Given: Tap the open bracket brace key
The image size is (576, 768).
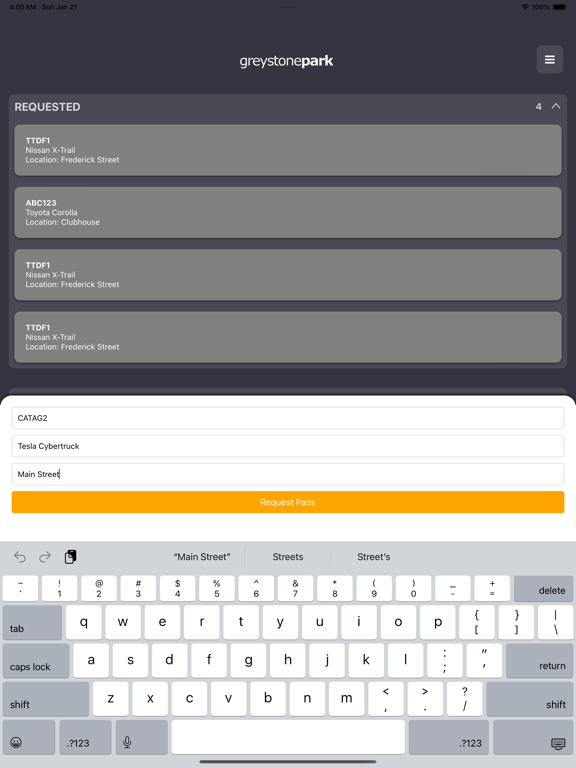Looking at the screenshot, I should click(x=477, y=623).
